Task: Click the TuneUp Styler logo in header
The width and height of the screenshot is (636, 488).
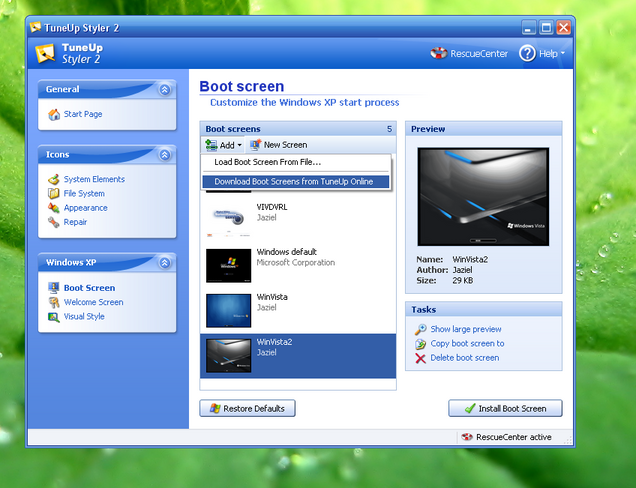Action: (45, 54)
